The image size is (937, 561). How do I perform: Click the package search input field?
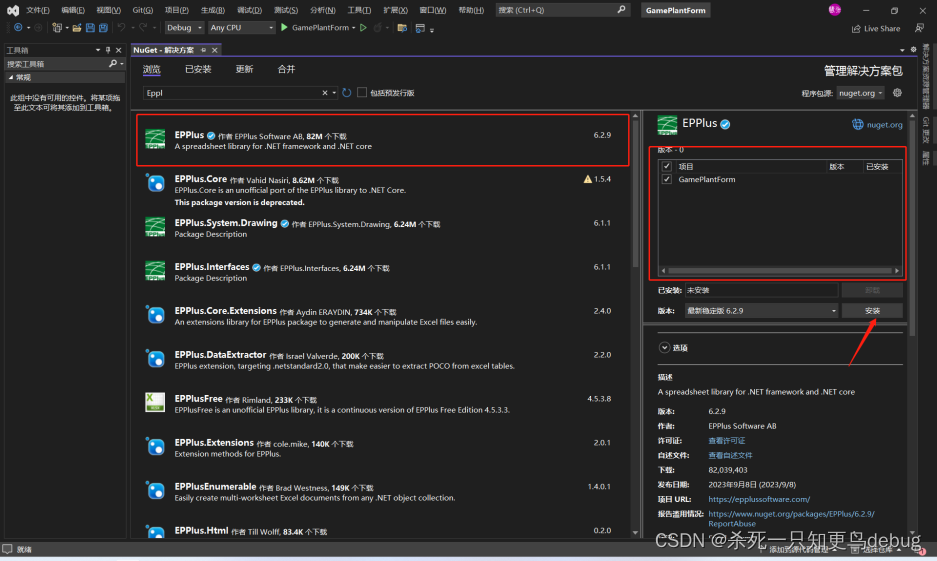pos(232,93)
